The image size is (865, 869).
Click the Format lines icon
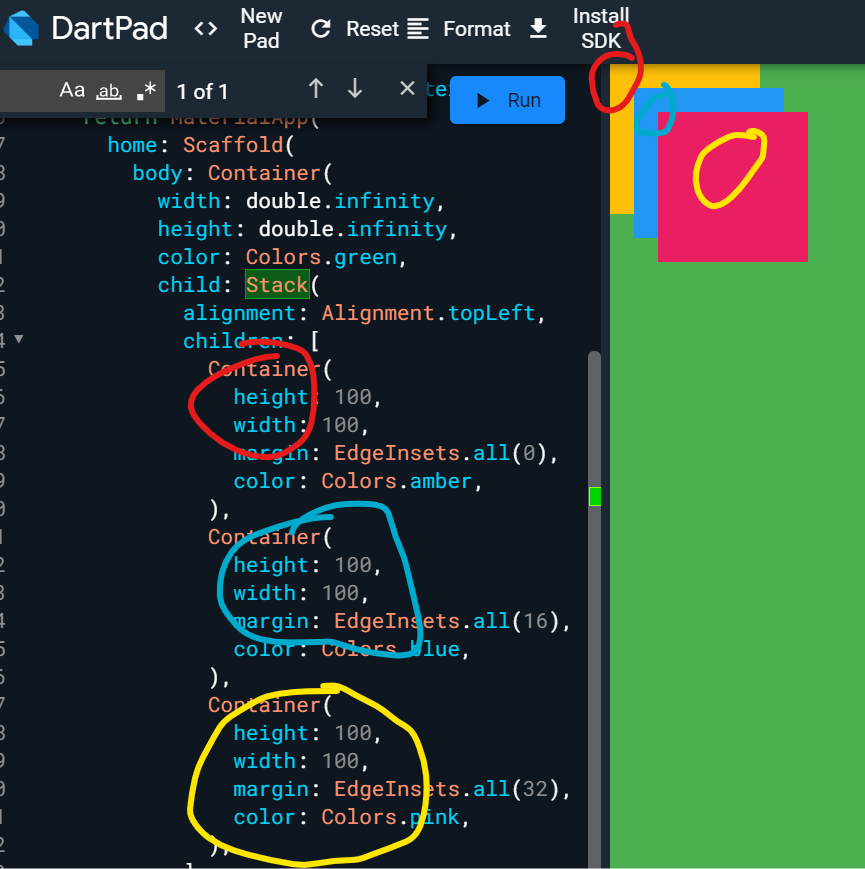click(x=418, y=29)
